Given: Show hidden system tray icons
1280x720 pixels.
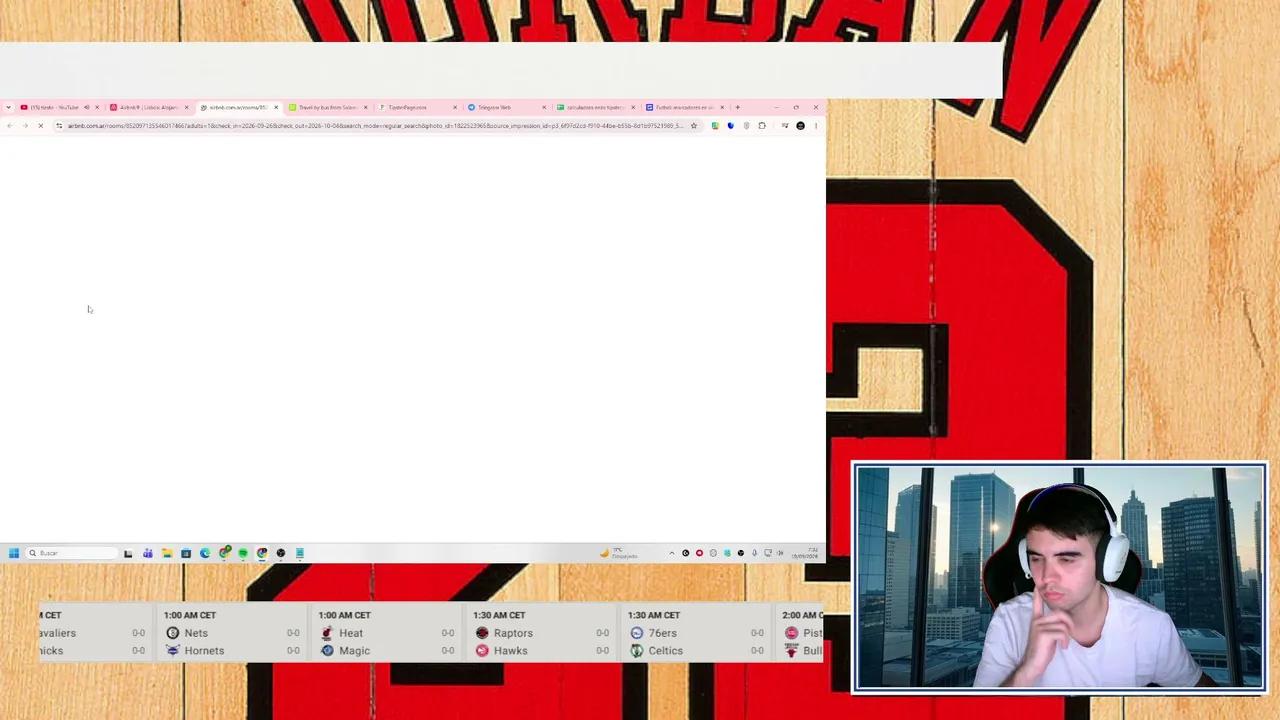Looking at the screenshot, I should tap(672, 553).
